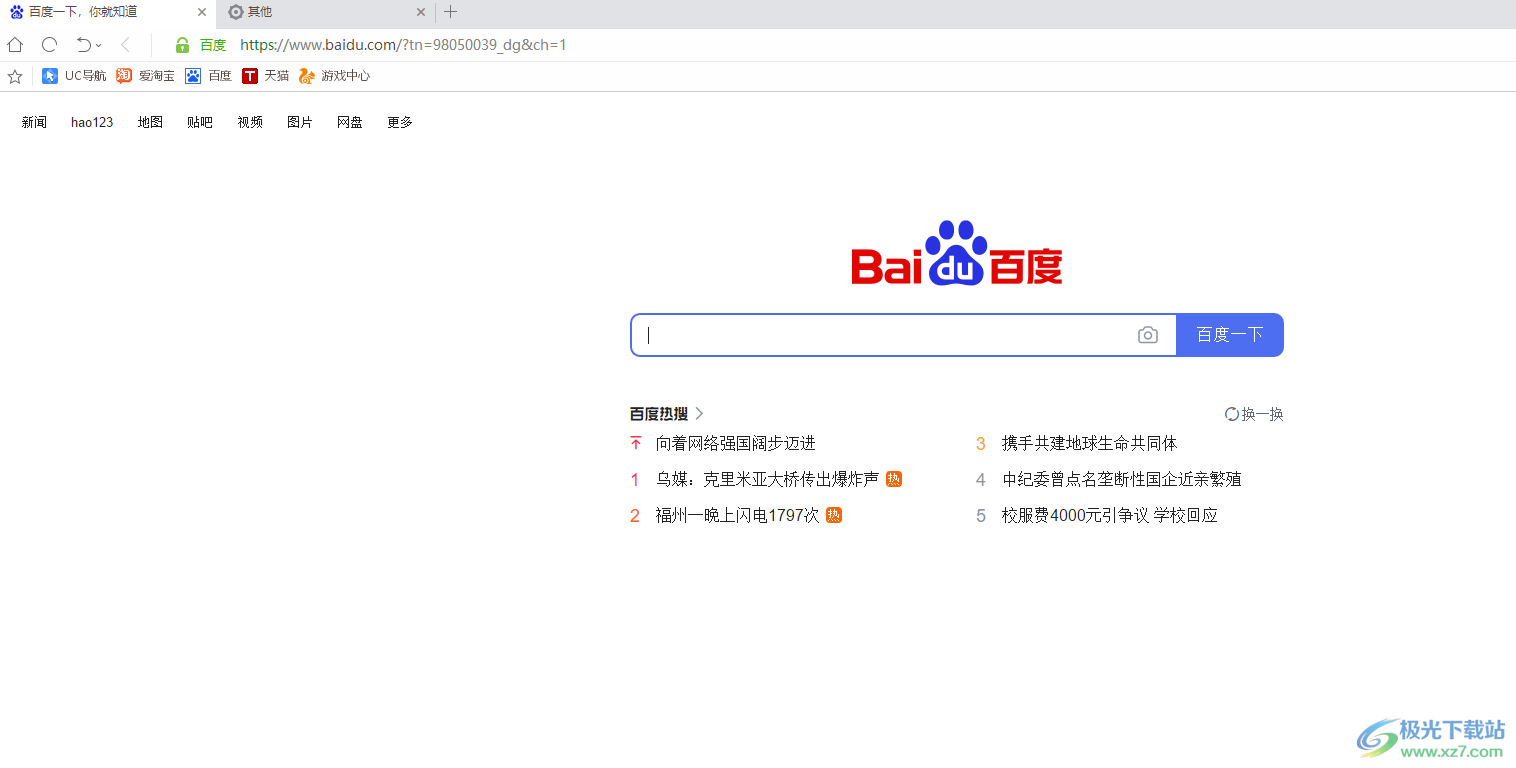Reload the page with the refresh icon
This screenshot has height=768, width=1516.
(x=49, y=45)
